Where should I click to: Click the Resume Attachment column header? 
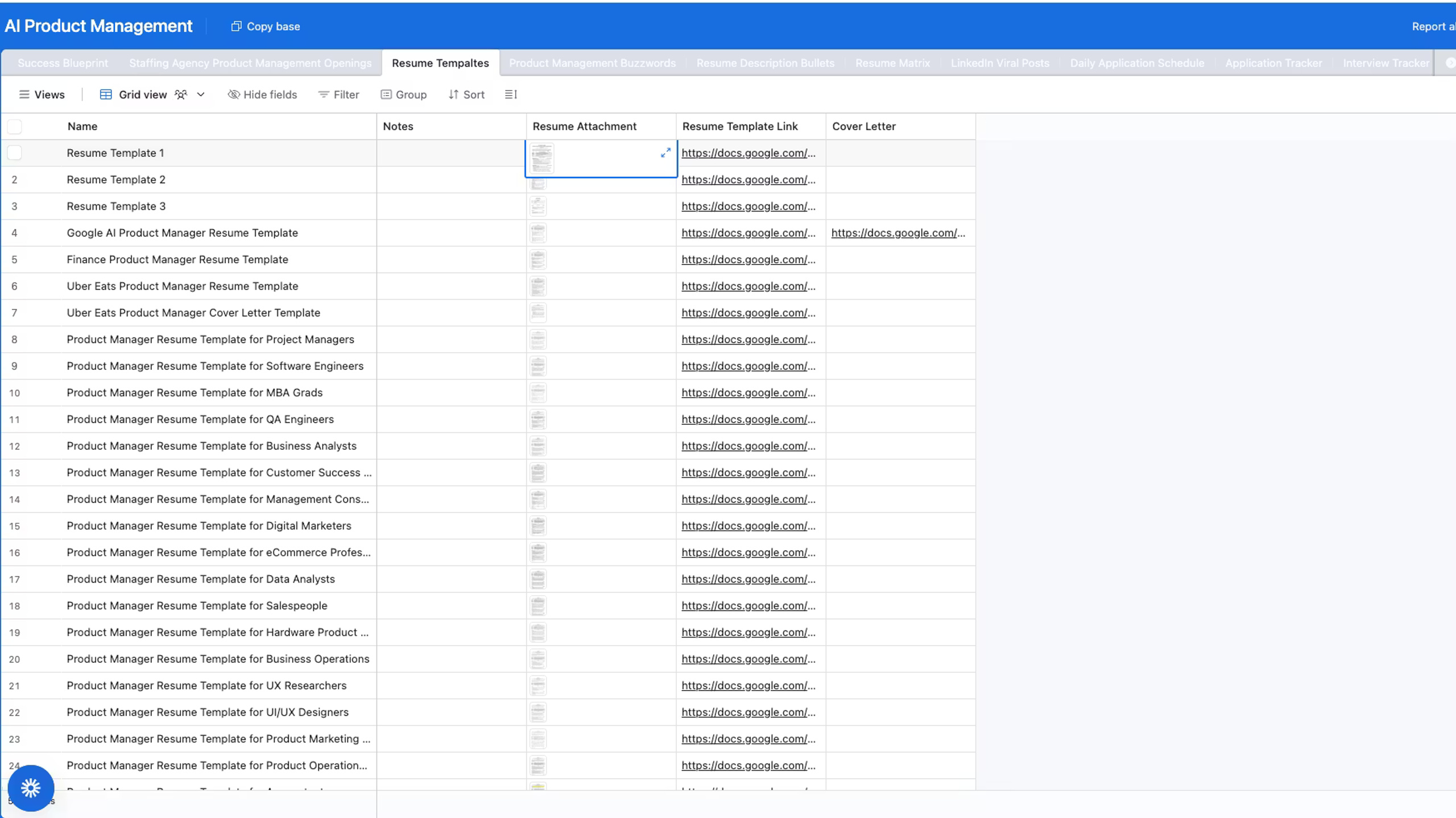click(601, 126)
